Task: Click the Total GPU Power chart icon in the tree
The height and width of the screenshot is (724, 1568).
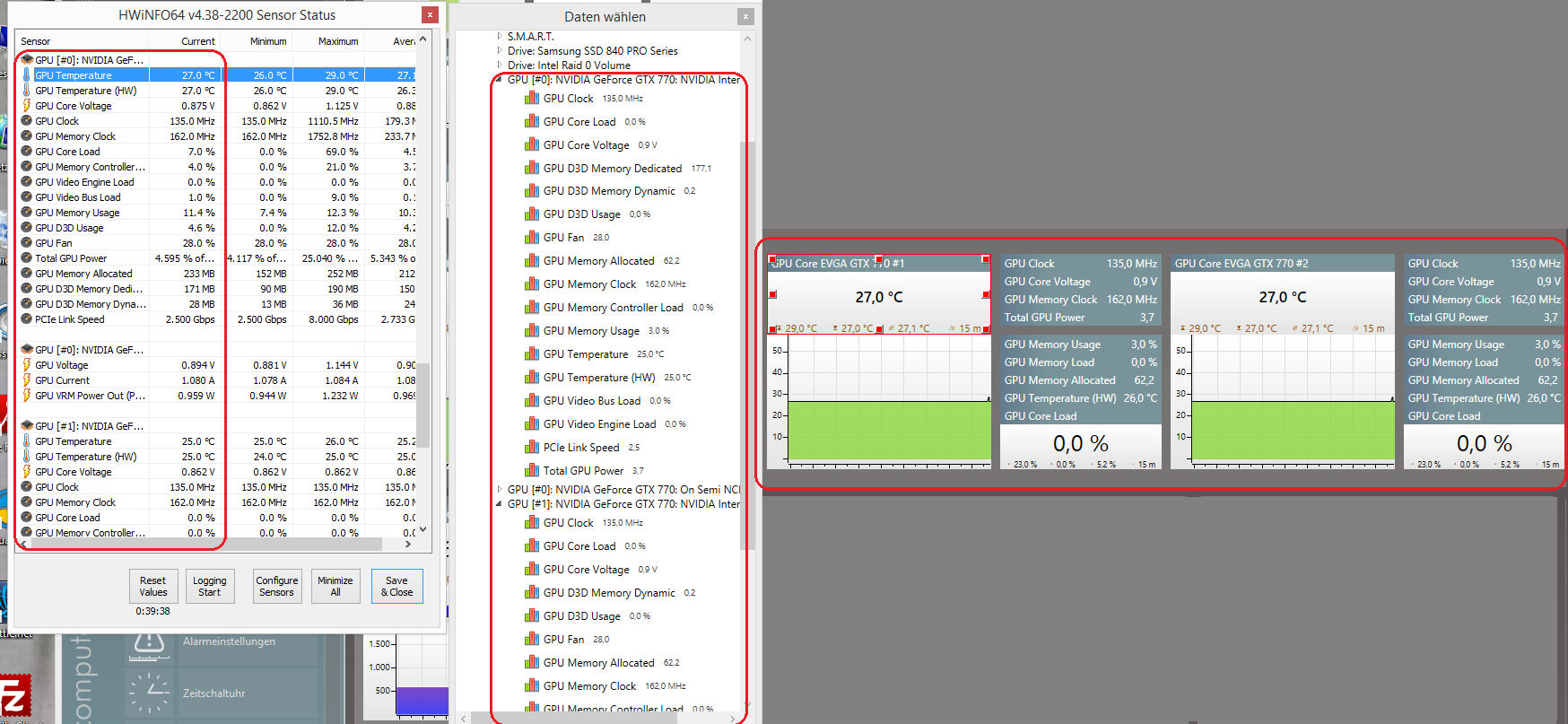Action: point(532,470)
